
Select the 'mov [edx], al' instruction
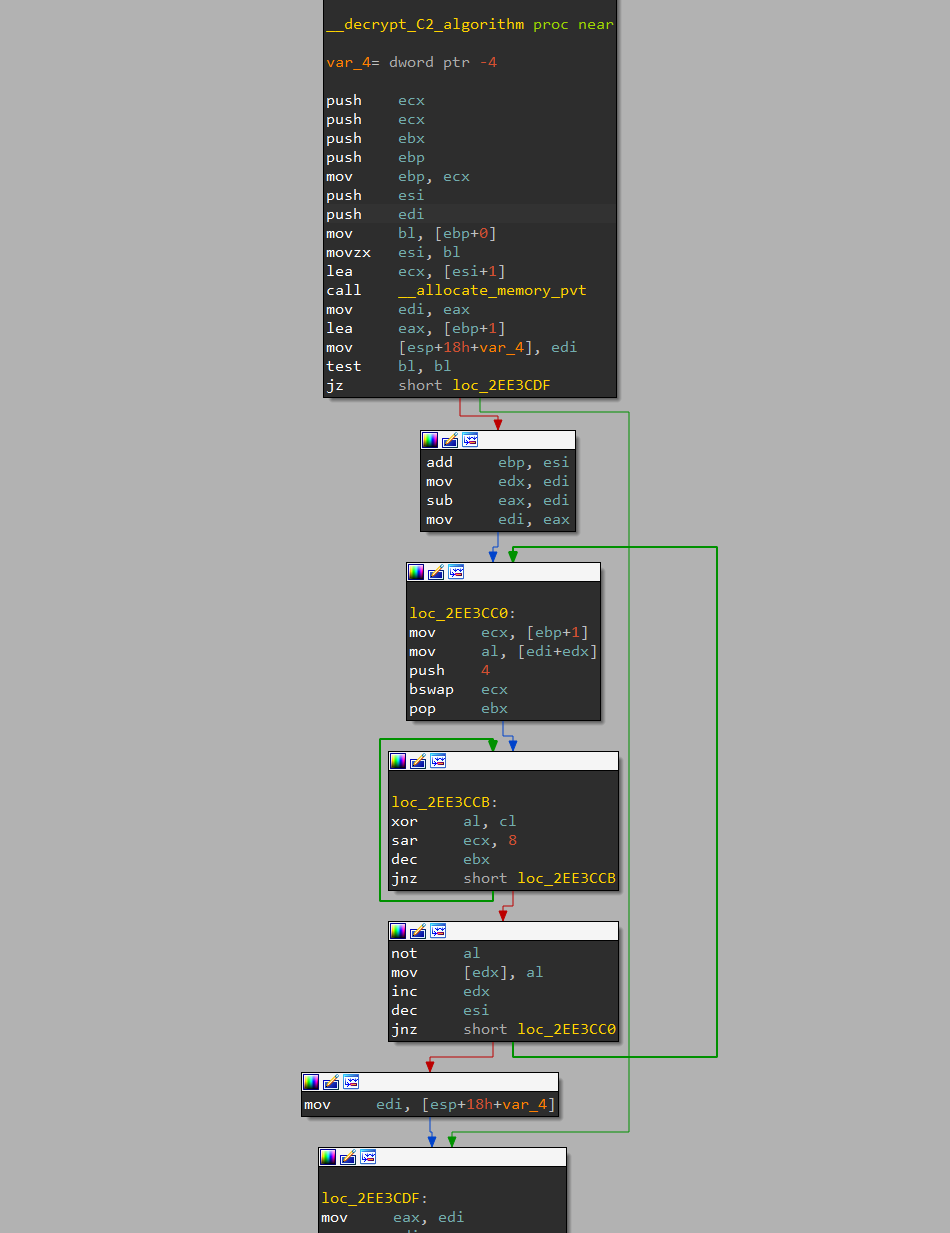[x=467, y=972]
